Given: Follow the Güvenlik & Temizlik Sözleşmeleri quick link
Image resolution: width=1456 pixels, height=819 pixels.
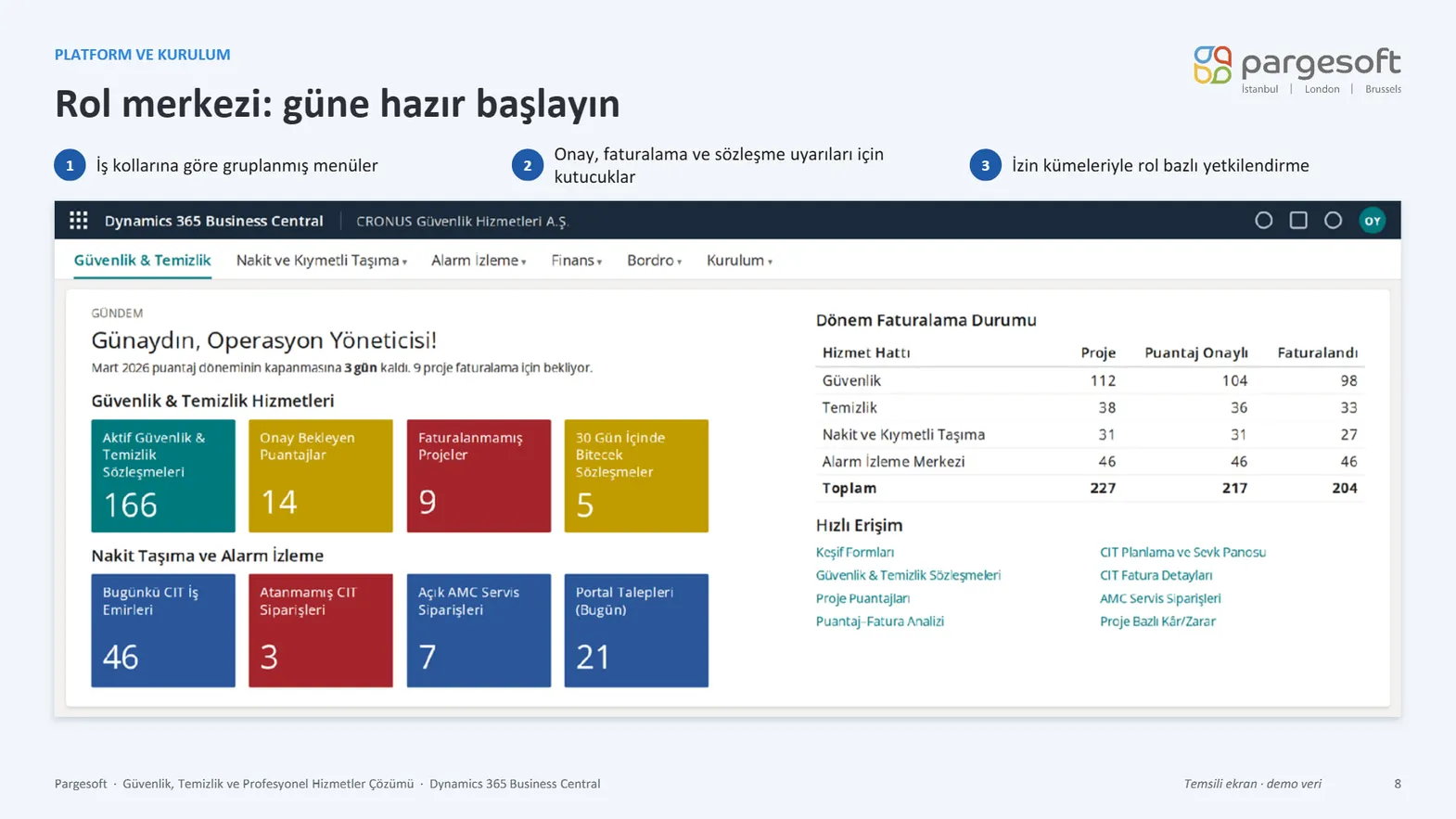Looking at the screenshot, I should click(908, 575).
